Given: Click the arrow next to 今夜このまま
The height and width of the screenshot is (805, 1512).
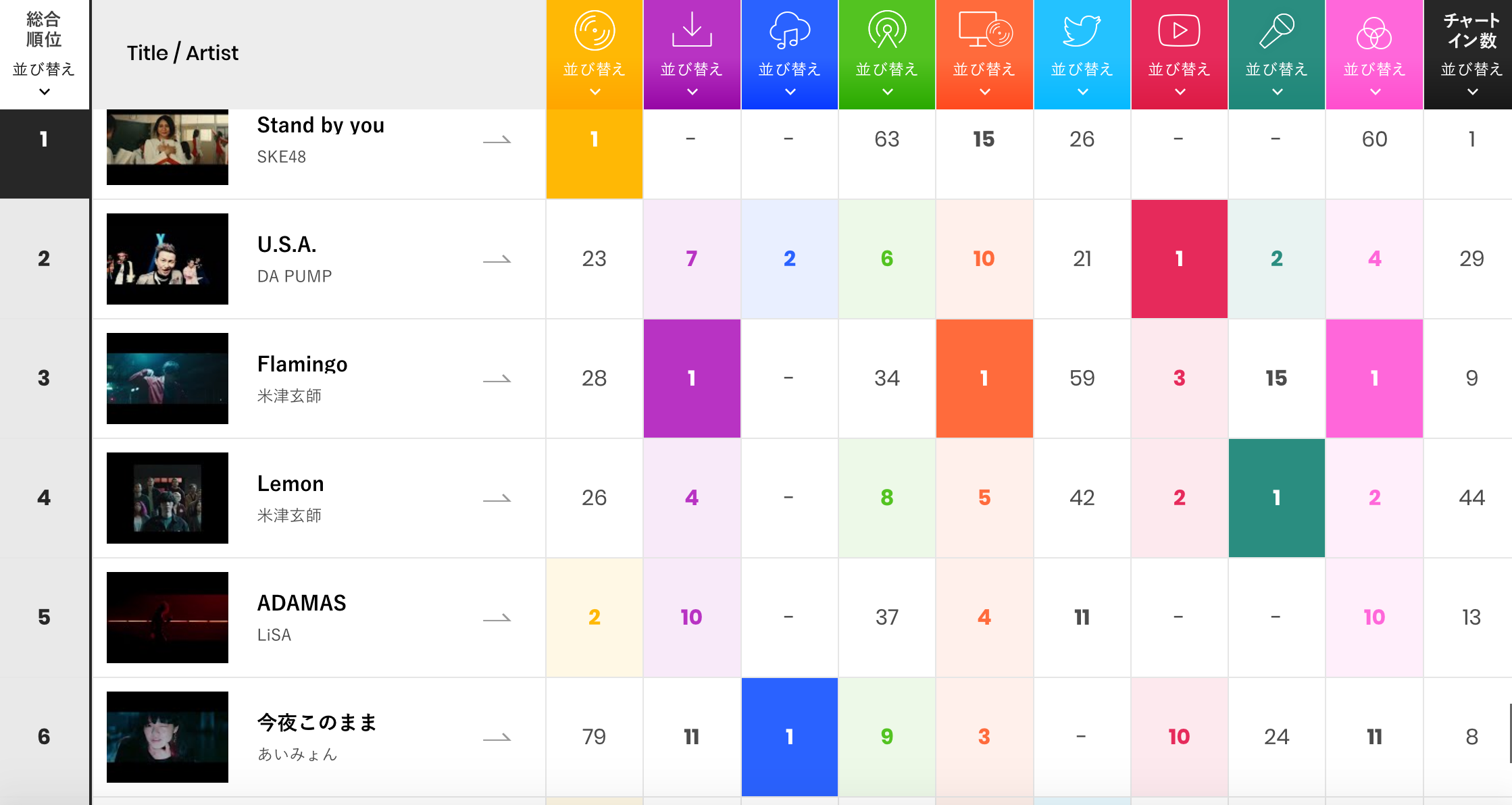Looking at the screenshot, I should tap(497, 738).
